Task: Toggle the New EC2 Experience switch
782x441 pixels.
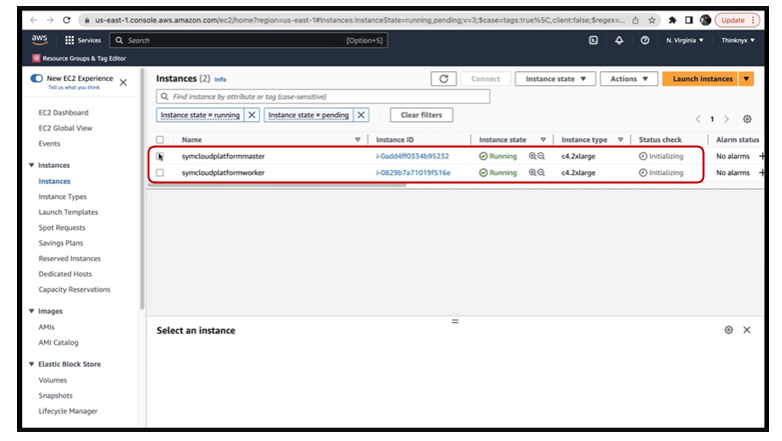Action: point(36,78)
